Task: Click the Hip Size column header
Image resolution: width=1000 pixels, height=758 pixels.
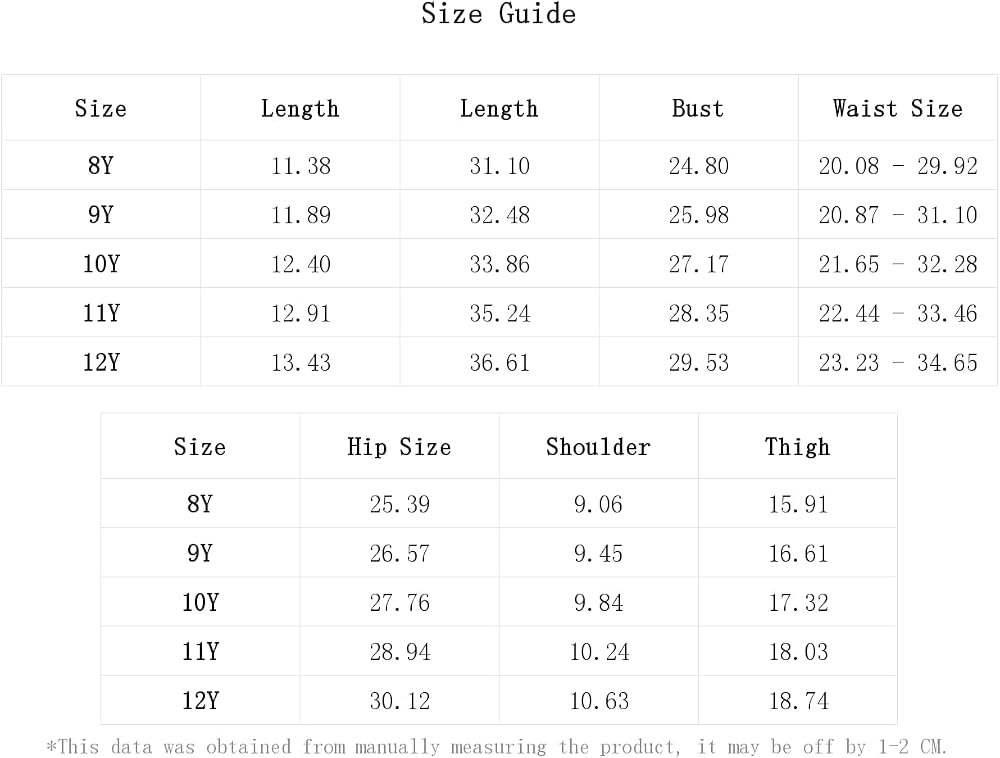Action: click(x=399, y=447)
